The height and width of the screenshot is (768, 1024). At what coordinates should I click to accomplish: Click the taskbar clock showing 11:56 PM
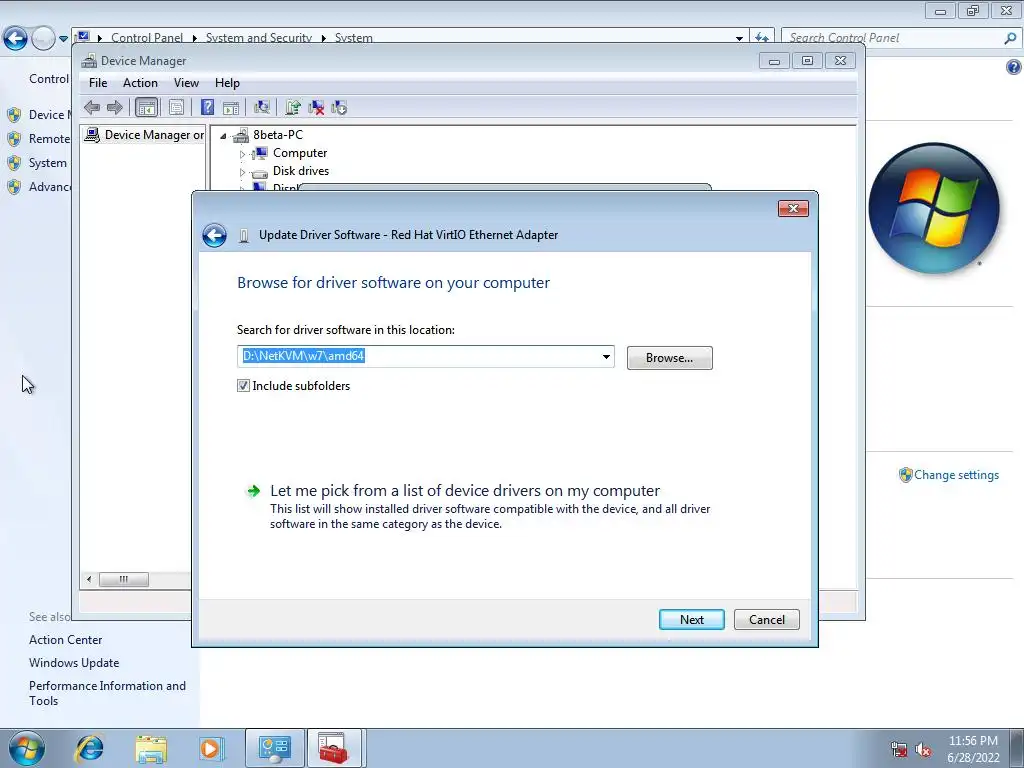point(973,741)
